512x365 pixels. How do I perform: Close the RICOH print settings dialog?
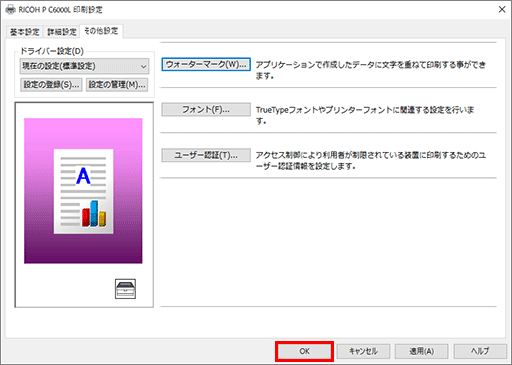(x=502, y=9)
